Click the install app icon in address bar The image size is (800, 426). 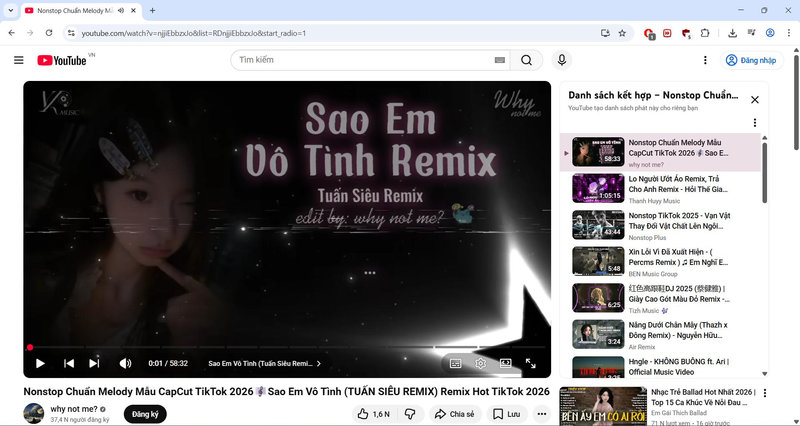click(x=605, y=33)
